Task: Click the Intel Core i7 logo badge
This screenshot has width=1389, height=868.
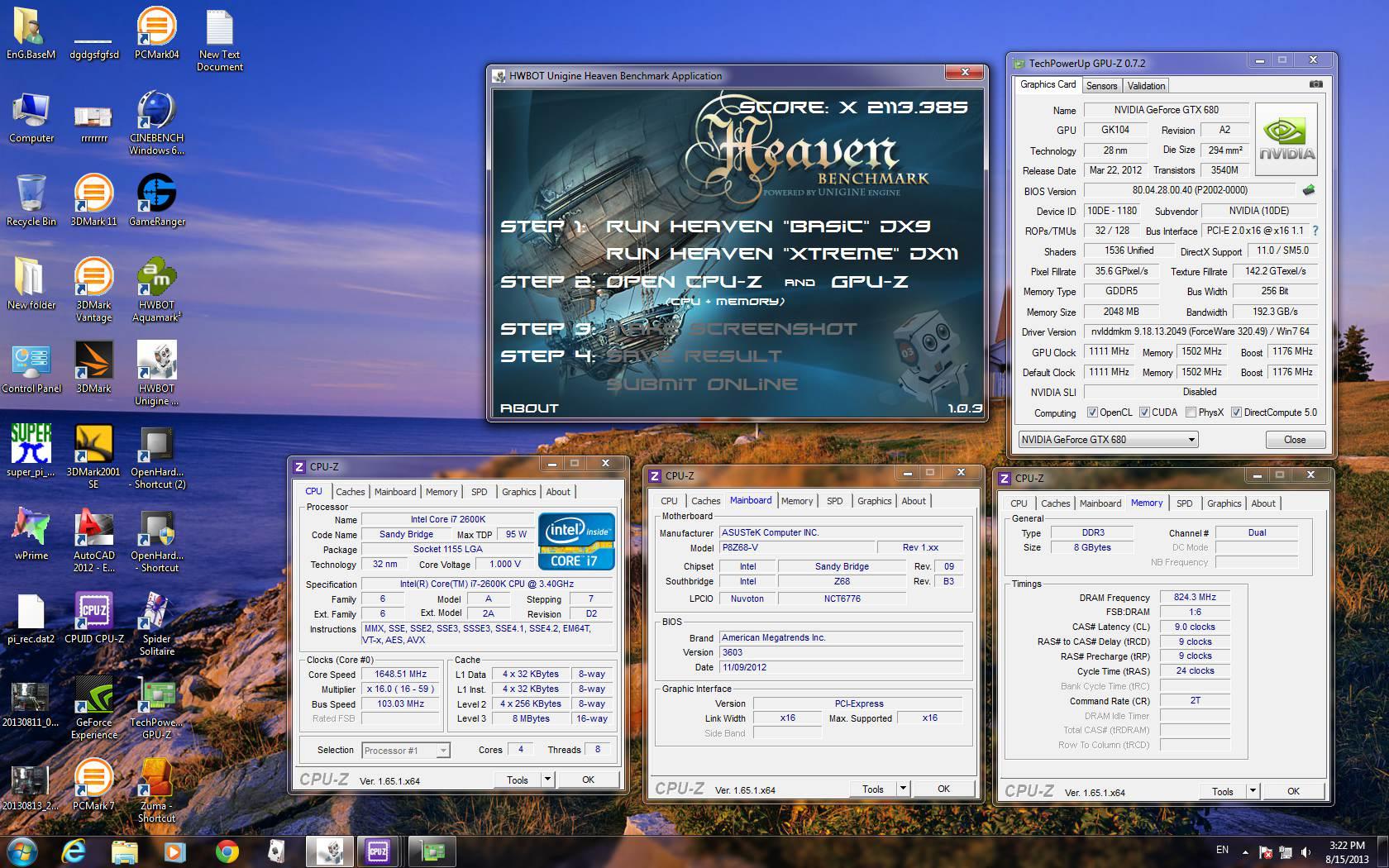Action: pos(576,541)
